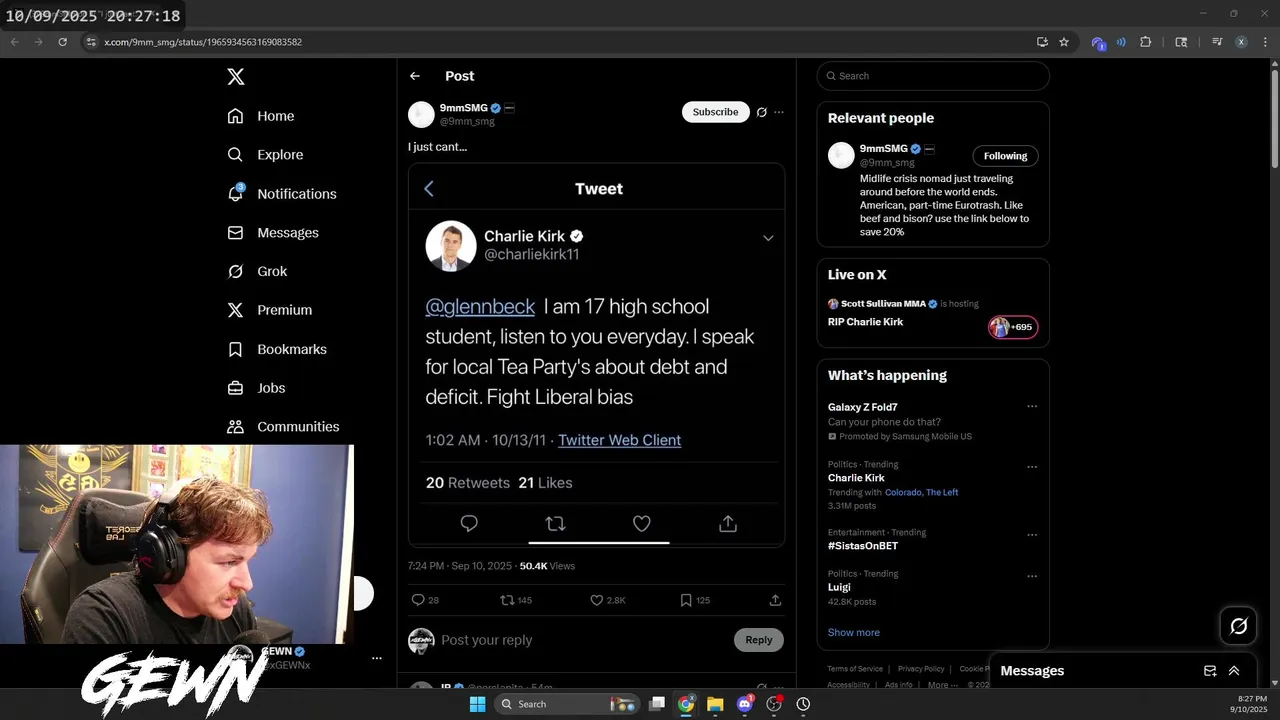Open post more options menu
Viewport: 1280px width, 720px height.
(779, 112)
